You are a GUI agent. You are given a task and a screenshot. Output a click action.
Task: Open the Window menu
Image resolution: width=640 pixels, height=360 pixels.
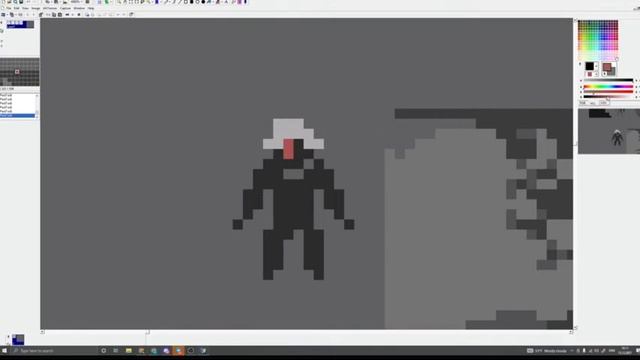click(79, 8)
